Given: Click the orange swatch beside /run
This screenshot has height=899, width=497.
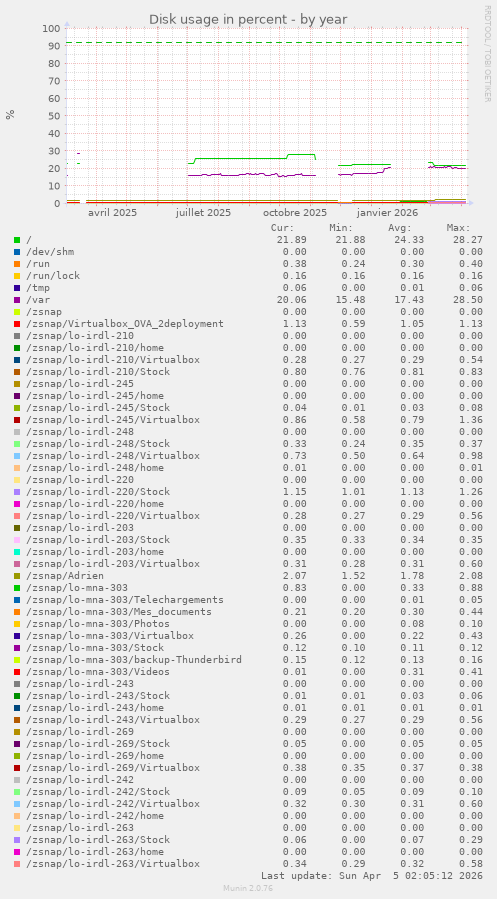Looking at the screenshot, I should pyautogui.click(x=17, y=264).
